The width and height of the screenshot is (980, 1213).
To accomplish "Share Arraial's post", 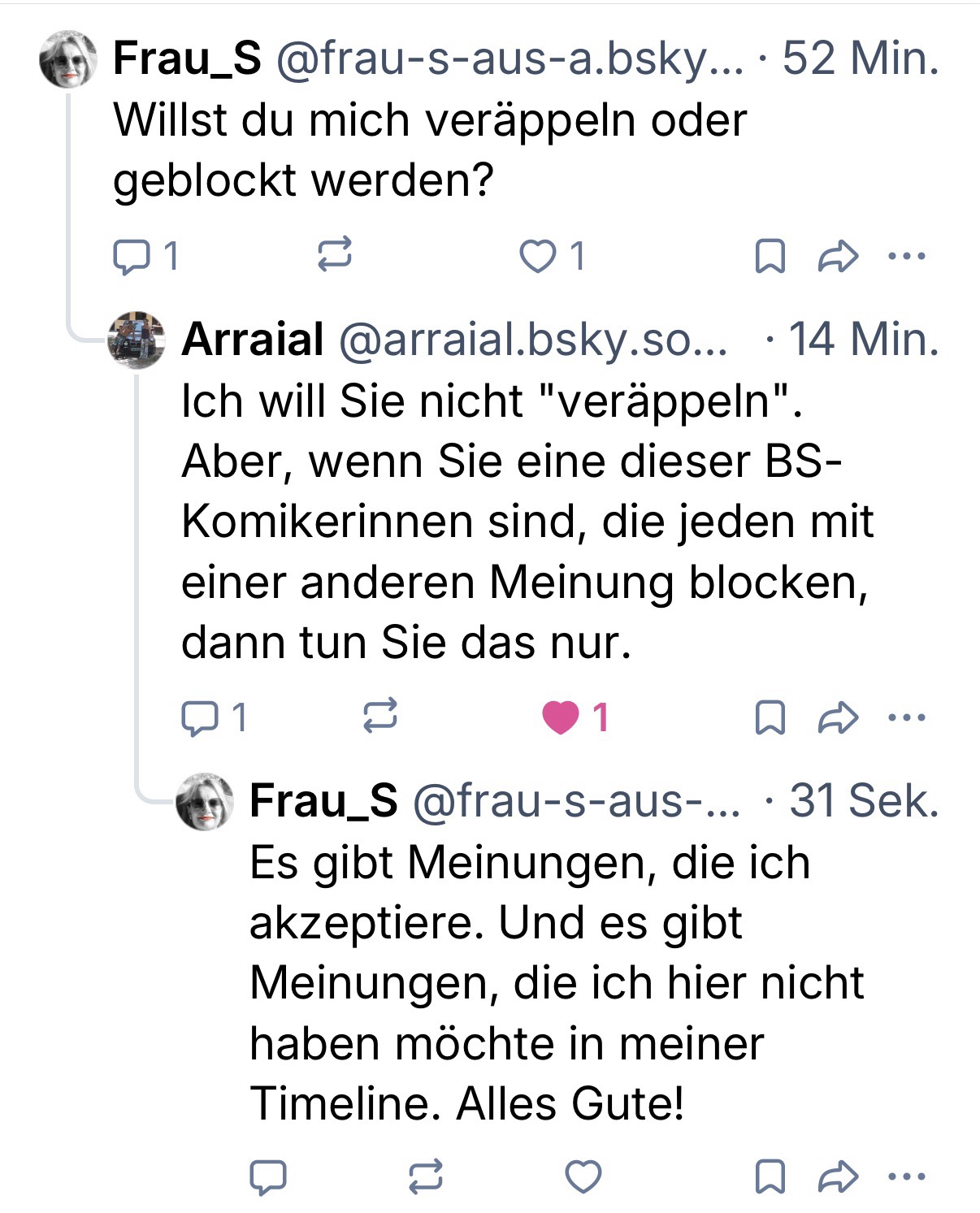I will (838, 717).
